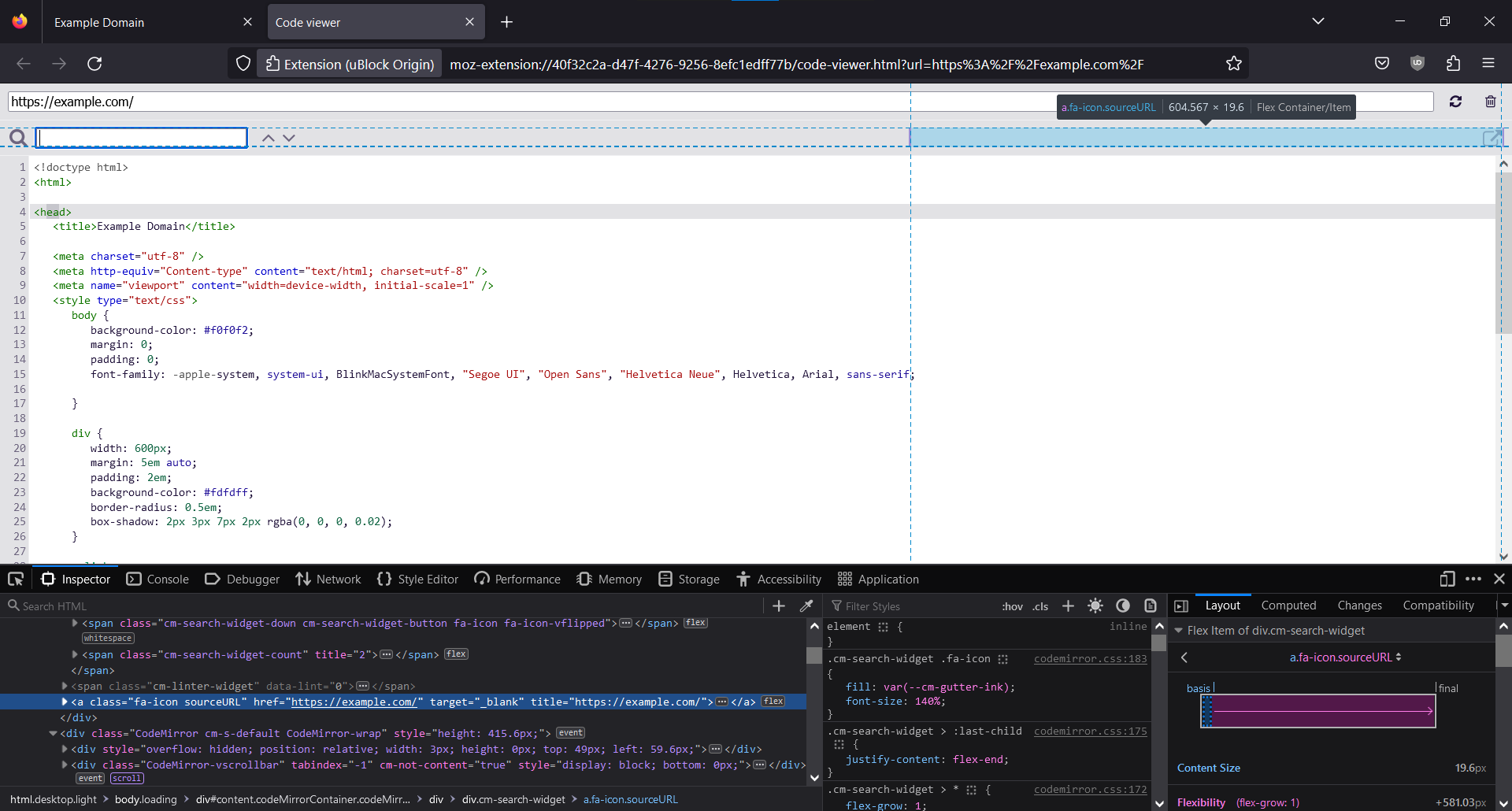Clear the URL using the trash icon
The width and height of the screenshot is (1512, 811).
click(1491, 102)
